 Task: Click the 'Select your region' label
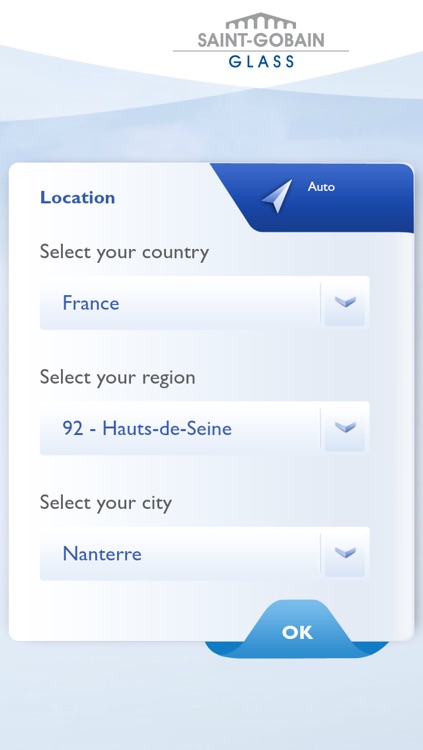click(118, 377)
